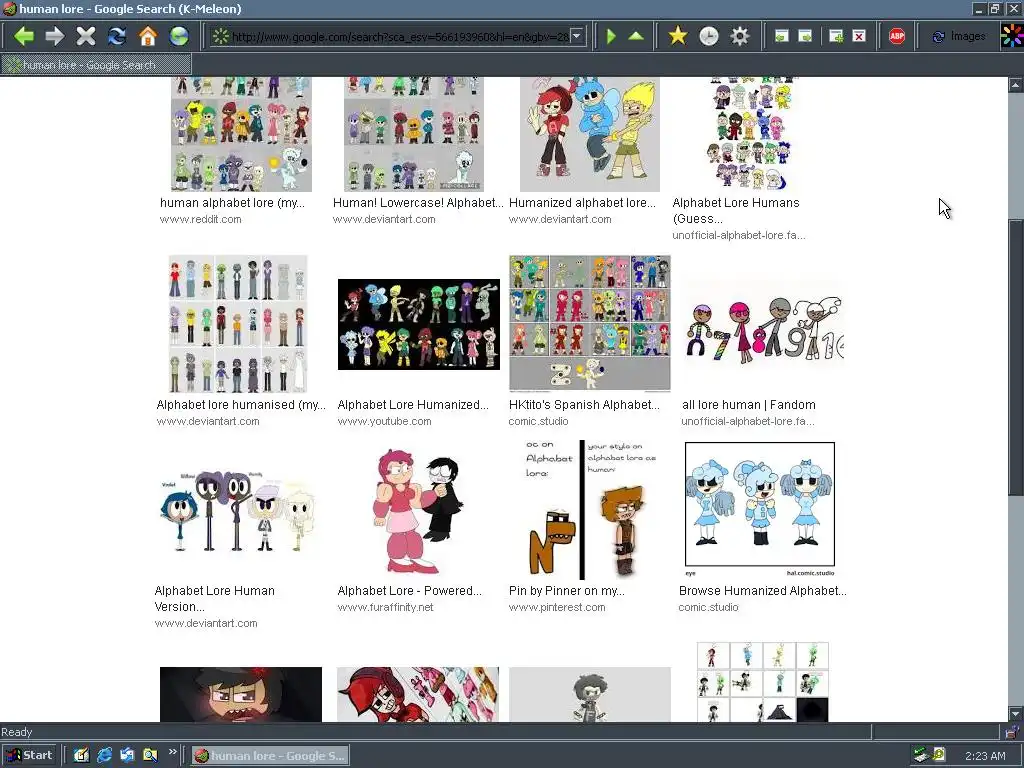Reload the page with the refresh icon
The image size is (1024, 768).
117,36
